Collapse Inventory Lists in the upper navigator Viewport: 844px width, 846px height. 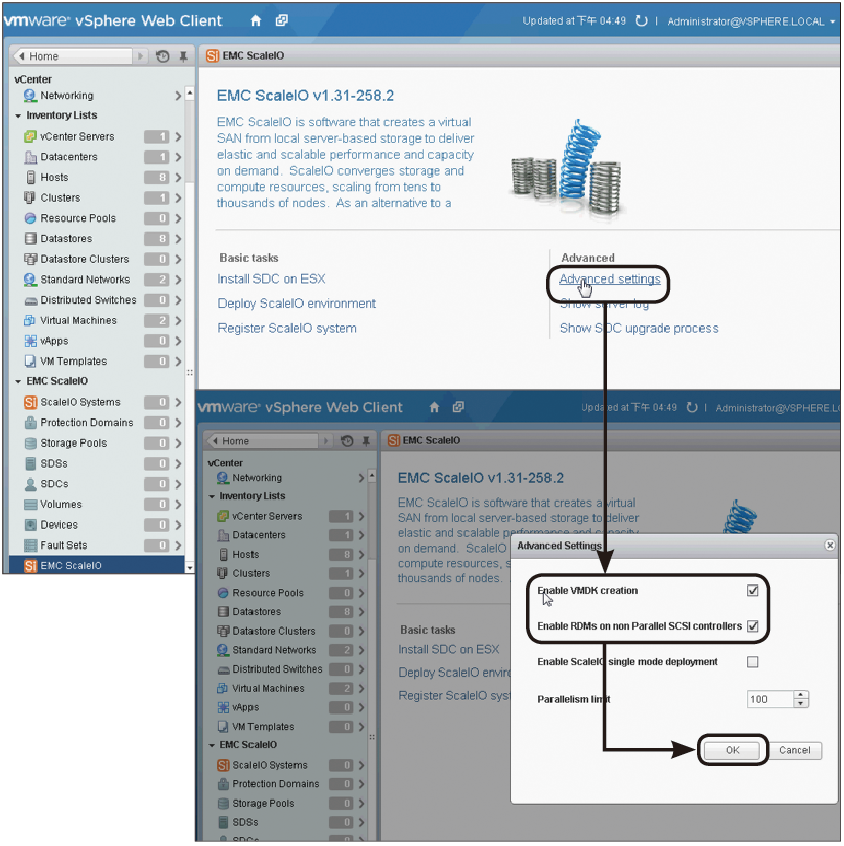[x=18, y=116]
